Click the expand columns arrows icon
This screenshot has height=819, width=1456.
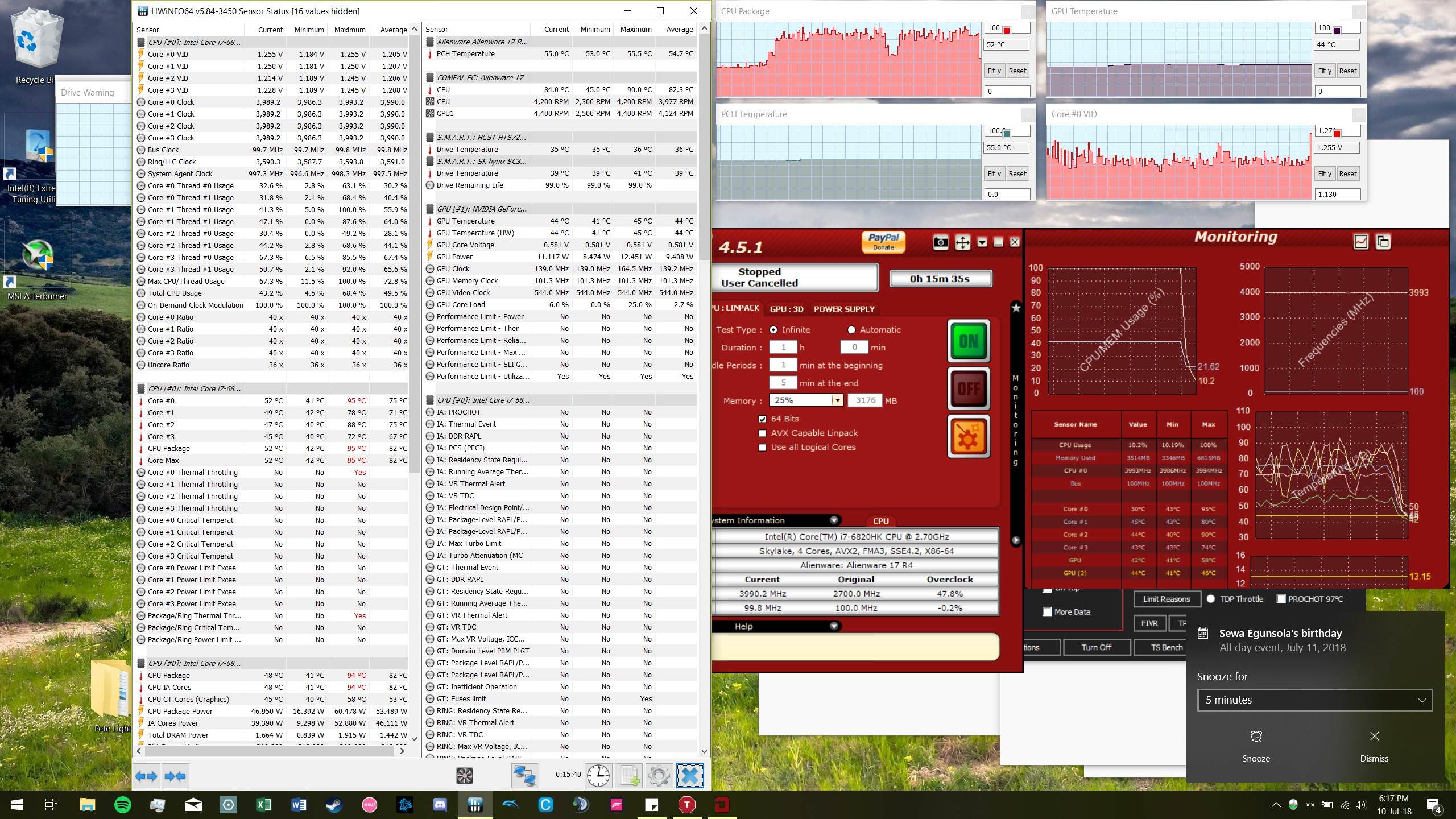point(146,776)
